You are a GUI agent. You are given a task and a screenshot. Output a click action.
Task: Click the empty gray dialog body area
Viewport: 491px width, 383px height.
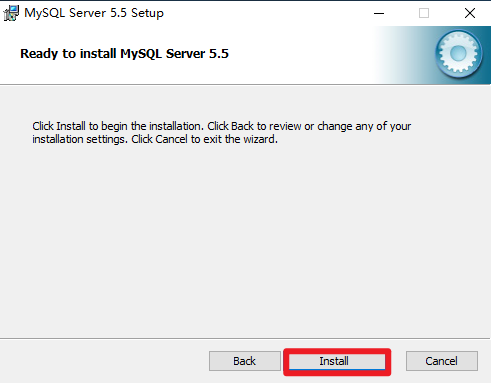(245, 240)
